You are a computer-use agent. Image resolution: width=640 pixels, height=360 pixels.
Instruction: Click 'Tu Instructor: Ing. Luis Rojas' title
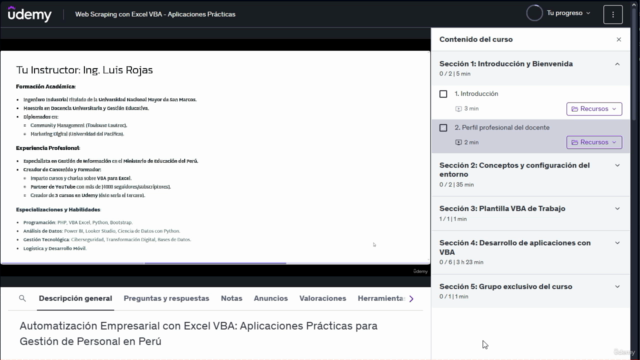click(x=84, y=70)
